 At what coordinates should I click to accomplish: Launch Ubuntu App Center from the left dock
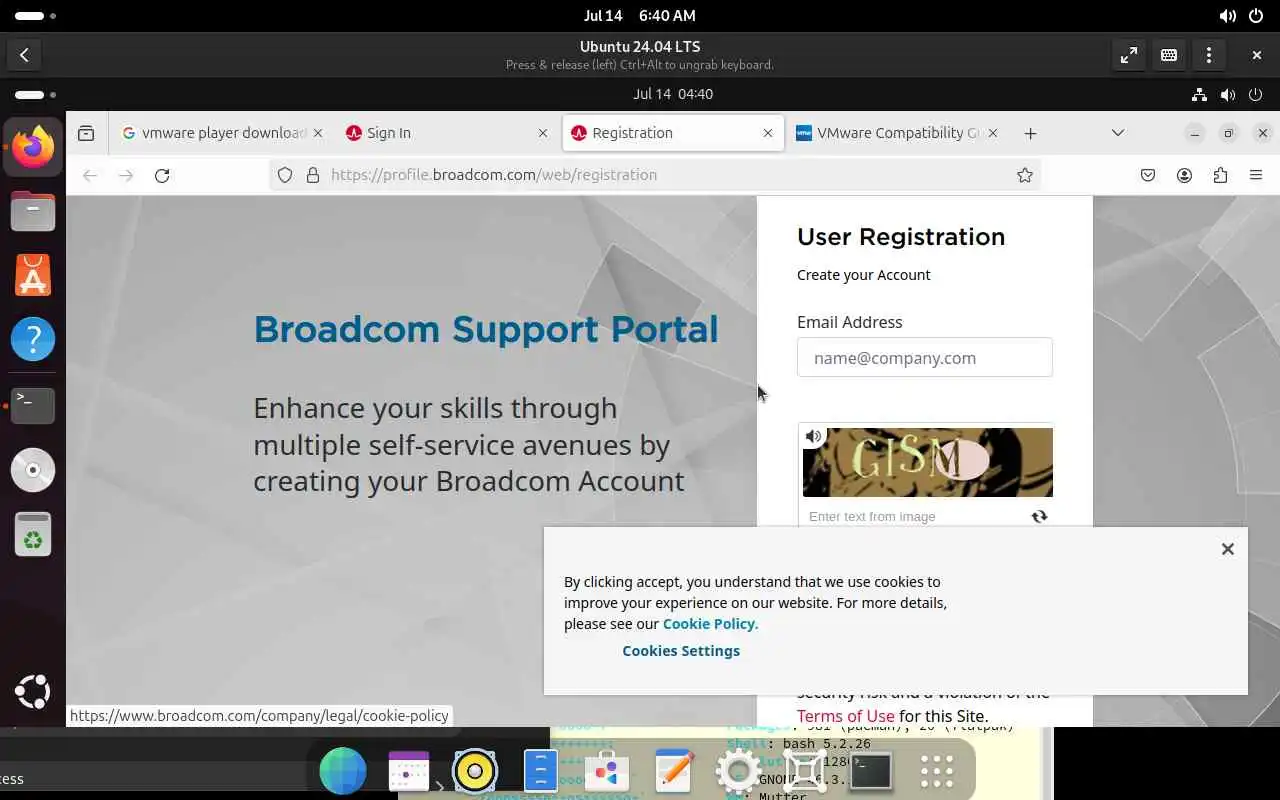coord(33,276)
